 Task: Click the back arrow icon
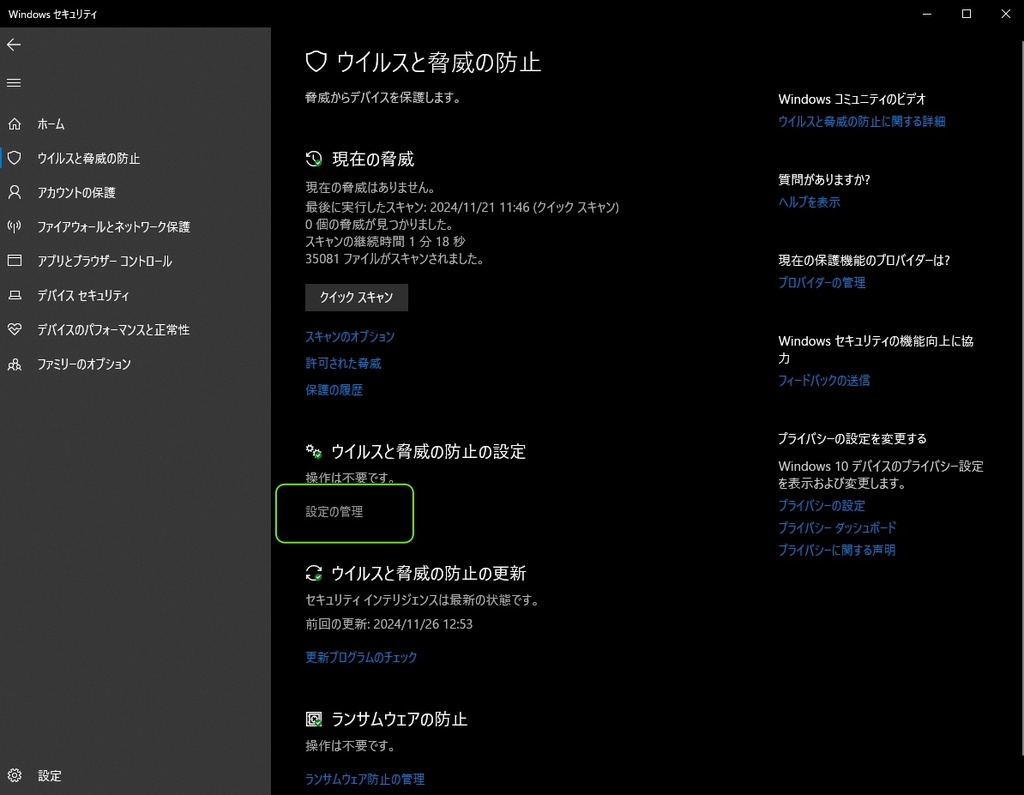pos(14,44)
